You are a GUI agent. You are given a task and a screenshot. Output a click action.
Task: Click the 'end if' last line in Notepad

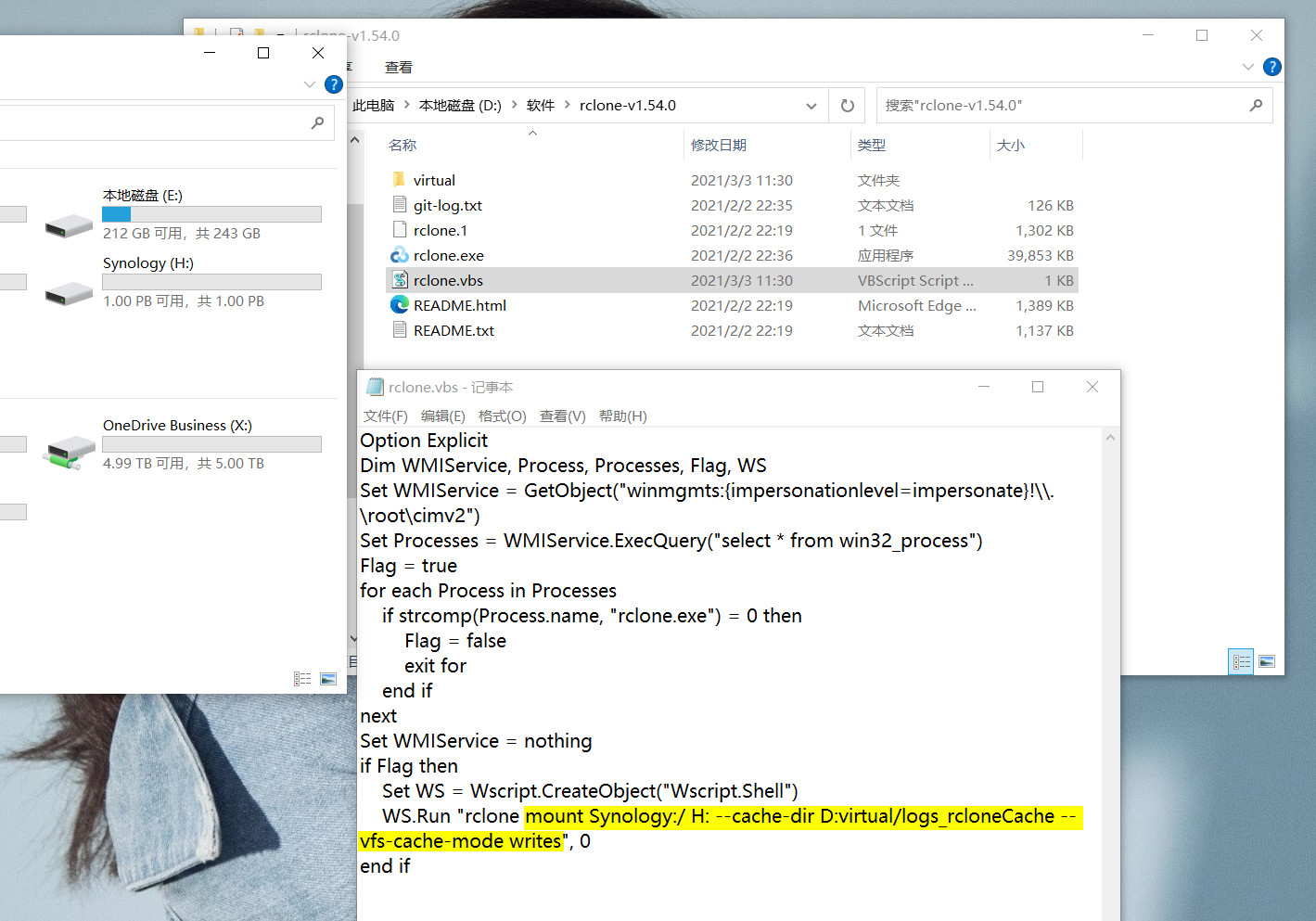(385, 866)
